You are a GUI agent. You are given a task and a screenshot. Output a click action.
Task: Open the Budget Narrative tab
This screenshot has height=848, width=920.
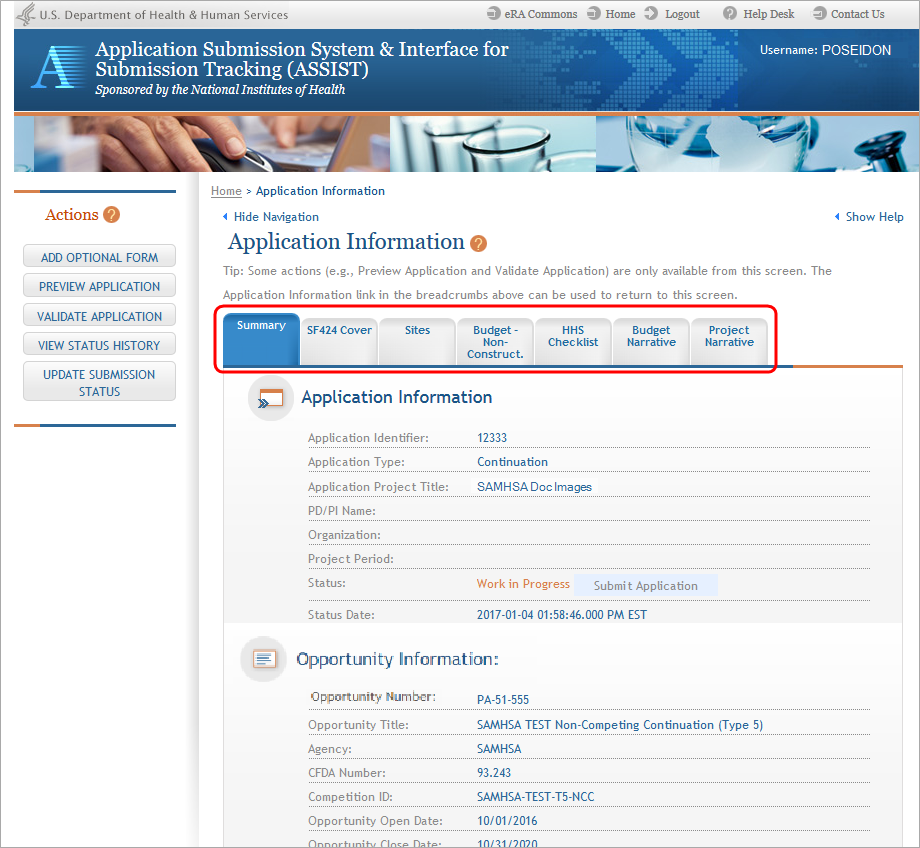(651, 342)
